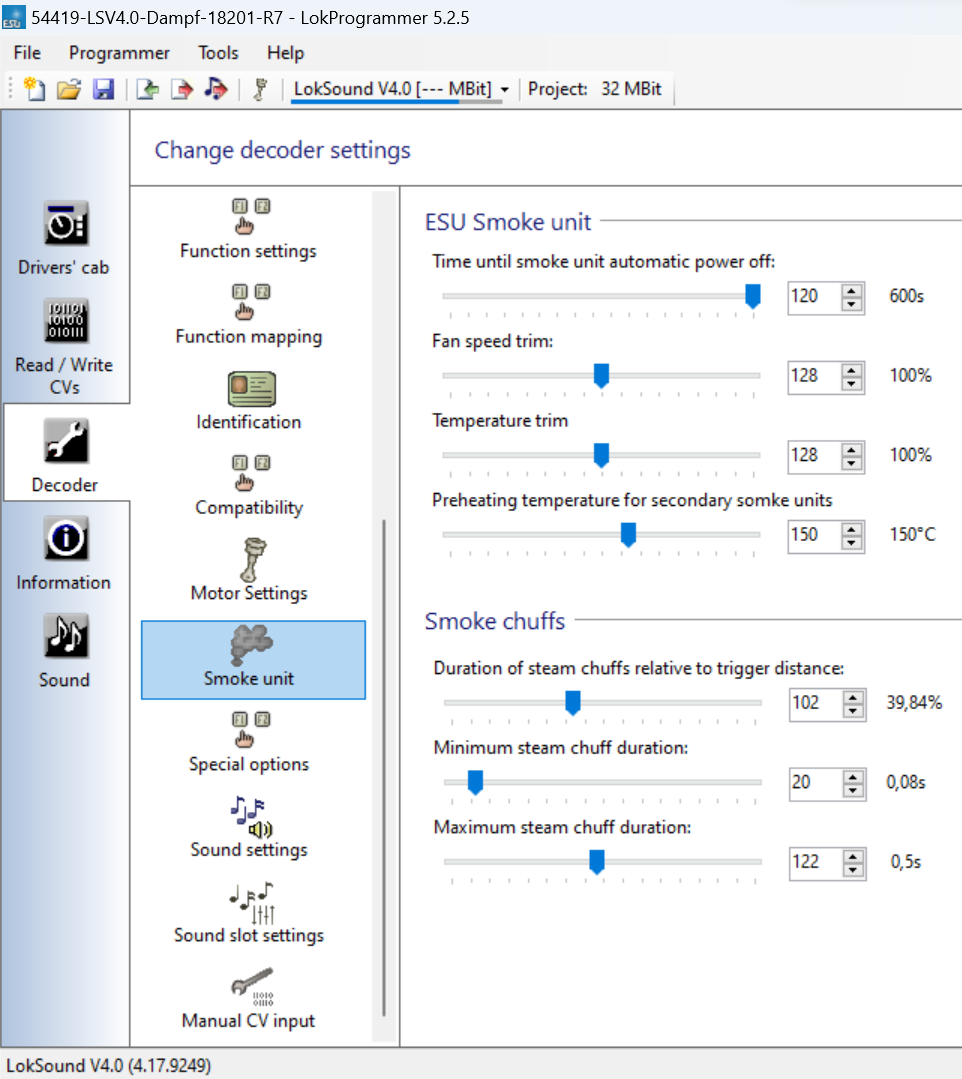Open the Motor Settings page
The height and width of the screenshot is (1079, 962).
[248, 571]
